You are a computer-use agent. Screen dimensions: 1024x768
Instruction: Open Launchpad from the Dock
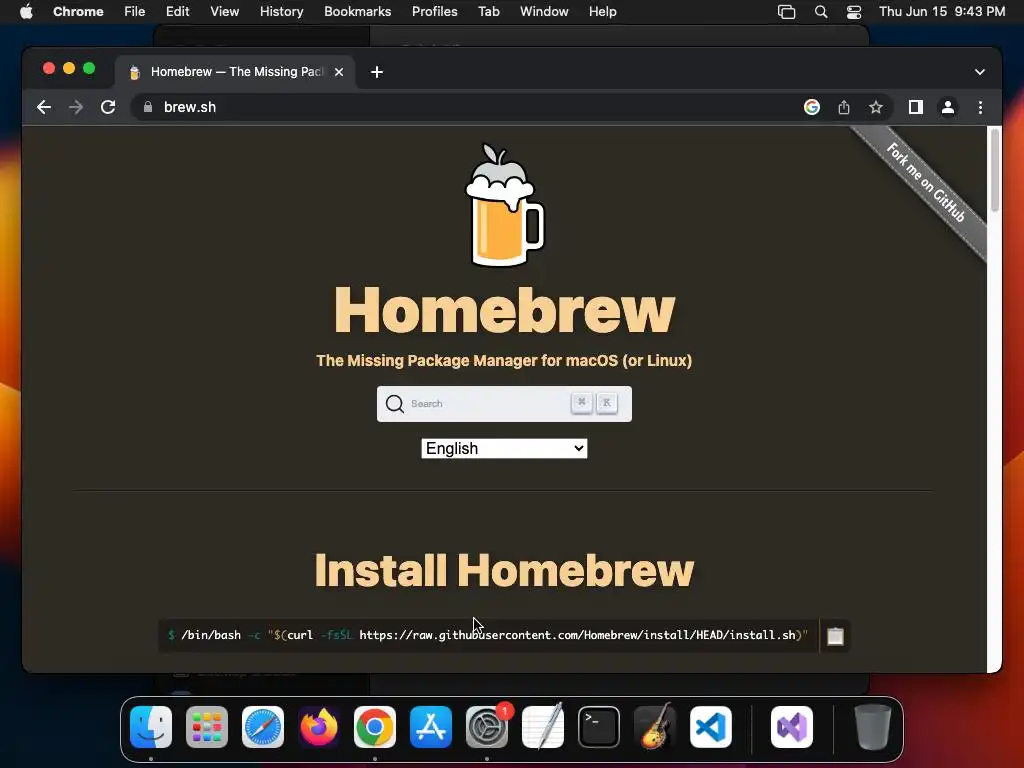click(x=207, y=727)
